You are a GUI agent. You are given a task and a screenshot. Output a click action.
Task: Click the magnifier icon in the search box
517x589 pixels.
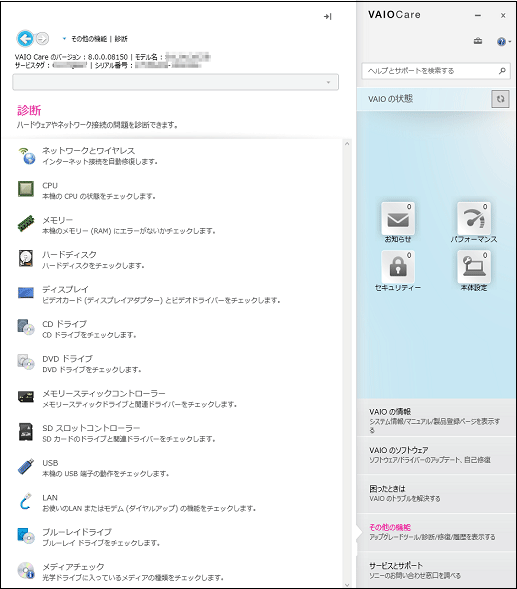pyautogui.click(x=502, y=71)
